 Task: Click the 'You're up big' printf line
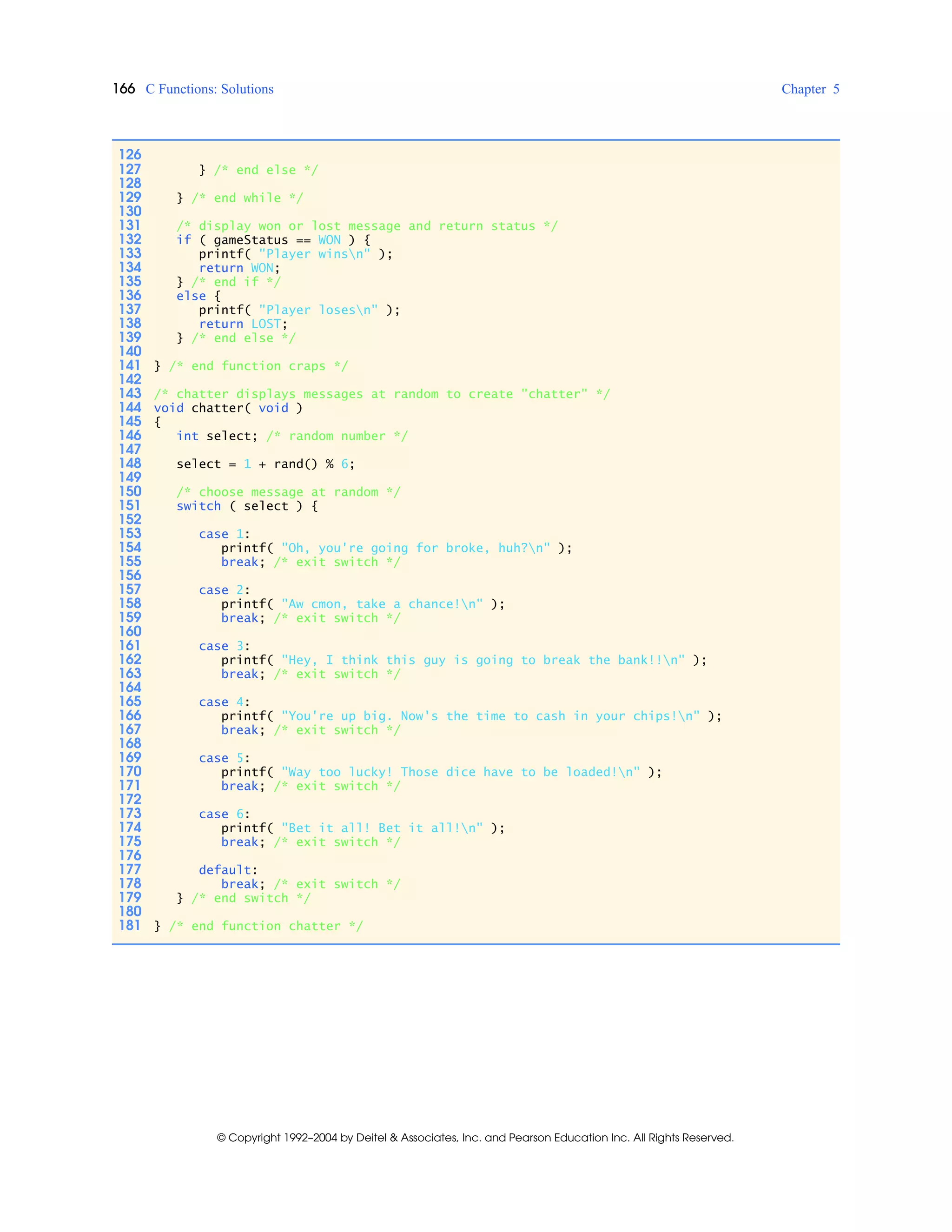coord(471,716)
